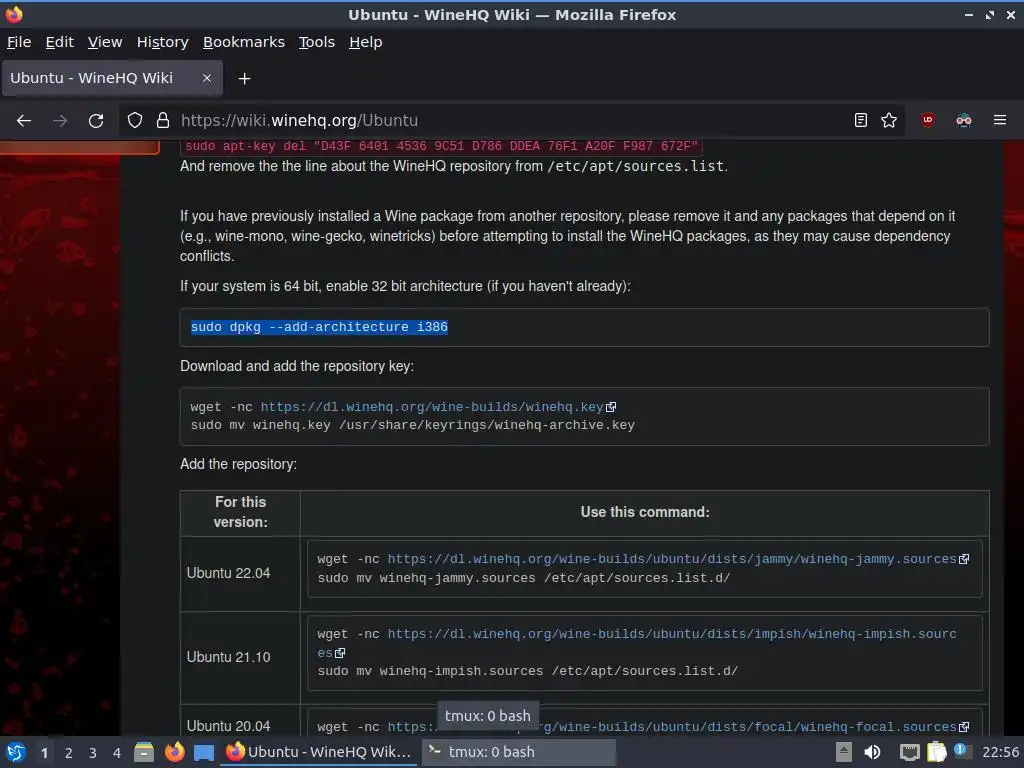Viewport: 1024px width, 768px height.
Task: Close the Ubuntu - WineHQ Wiki tab
Action: (x=206, y=78)
